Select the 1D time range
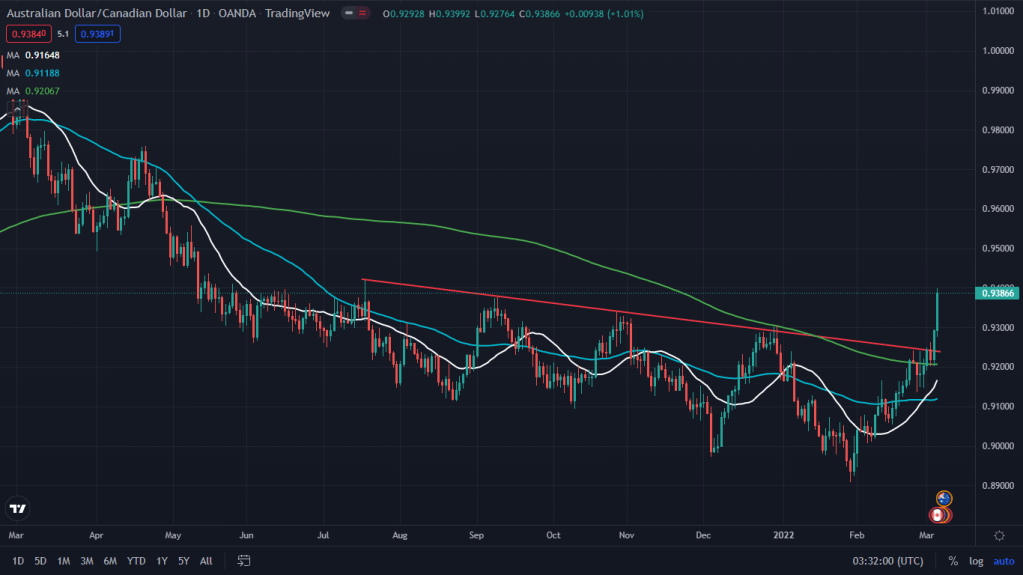This screenshot has height=575, width=1023. (18, 561)
